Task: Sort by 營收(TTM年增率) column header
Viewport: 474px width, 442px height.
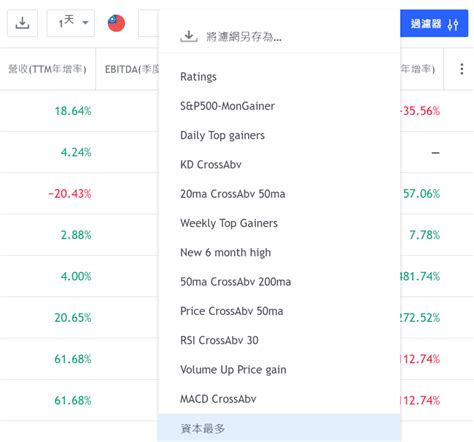Action: (x=47, y=69)
